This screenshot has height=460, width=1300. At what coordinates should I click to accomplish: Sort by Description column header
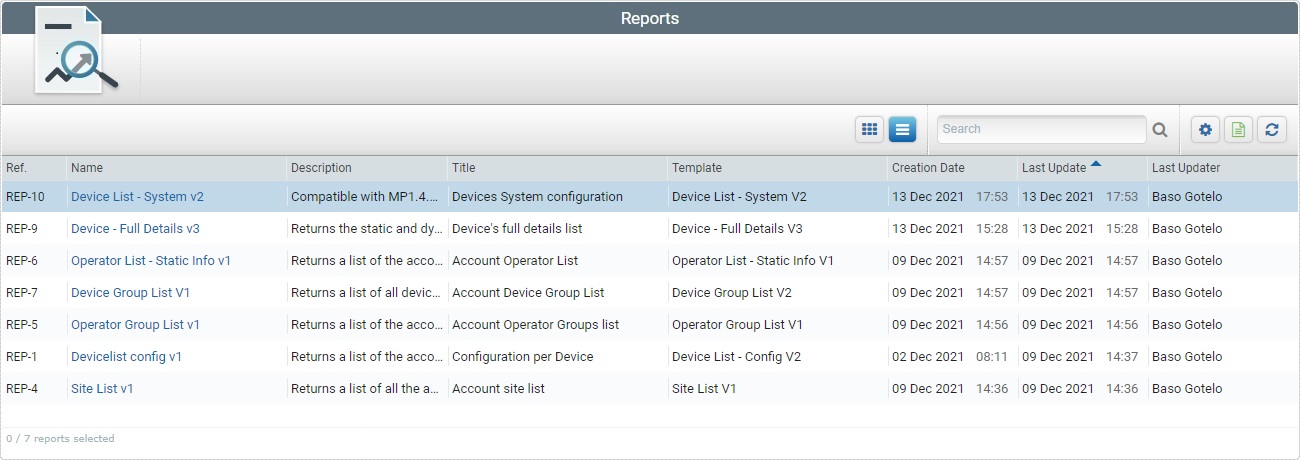[x=366, y=168]
